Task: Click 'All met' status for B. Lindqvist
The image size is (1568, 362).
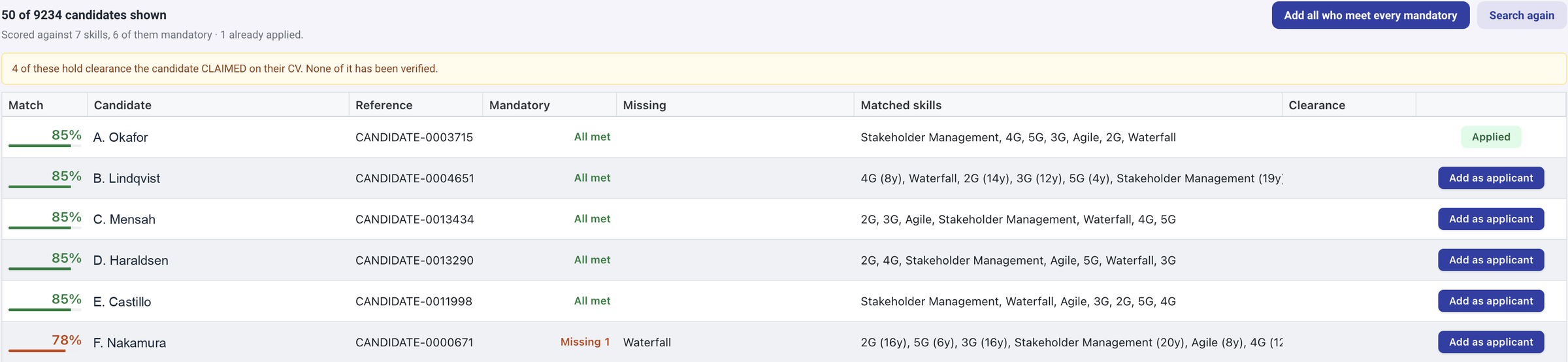Action: click(x=592, y=178)
